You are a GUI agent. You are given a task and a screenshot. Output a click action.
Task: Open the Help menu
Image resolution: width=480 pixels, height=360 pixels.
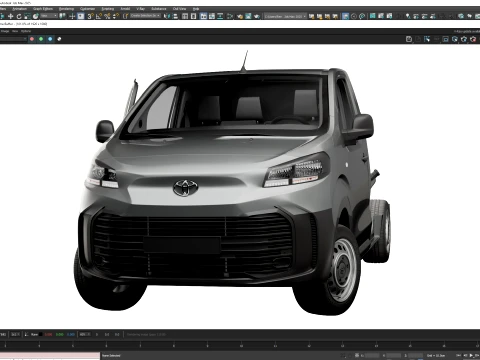point(196,9)
